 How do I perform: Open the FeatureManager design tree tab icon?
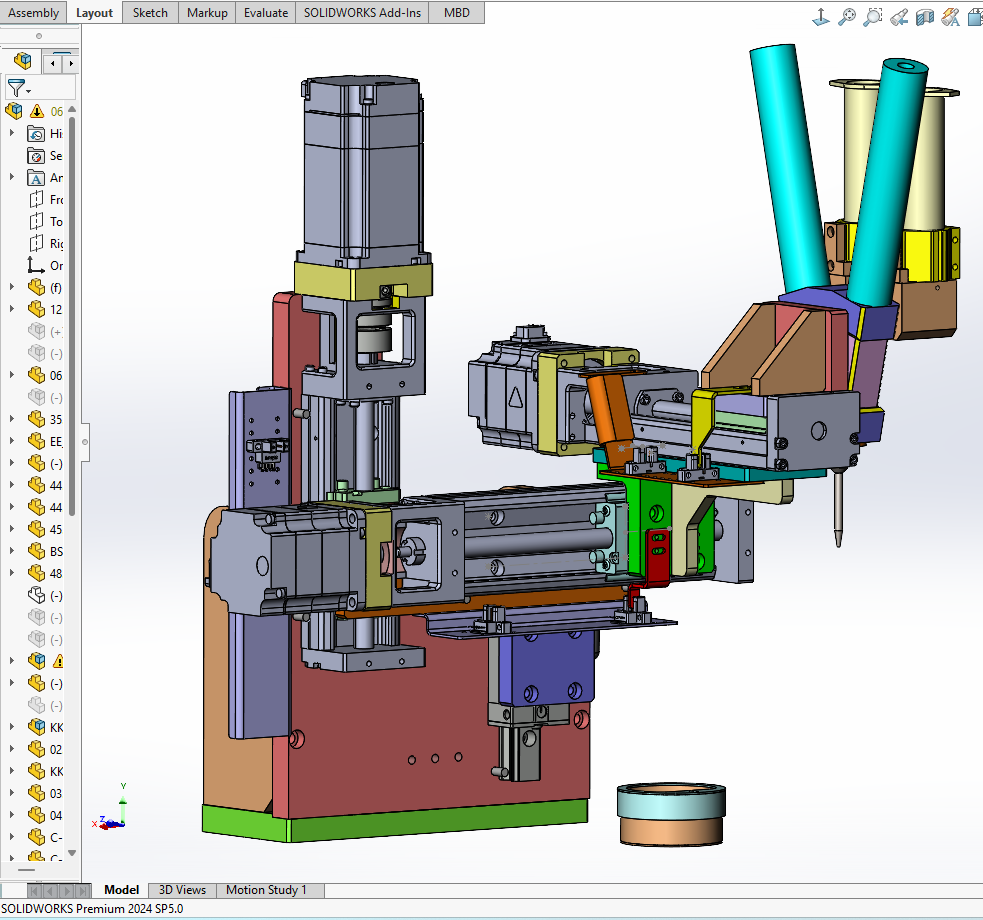tap(22, 62)
